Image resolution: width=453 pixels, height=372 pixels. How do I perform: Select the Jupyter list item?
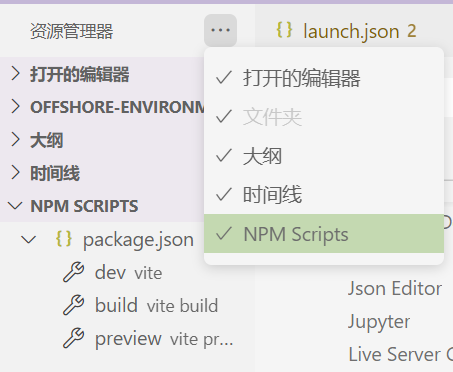point(379,322)
